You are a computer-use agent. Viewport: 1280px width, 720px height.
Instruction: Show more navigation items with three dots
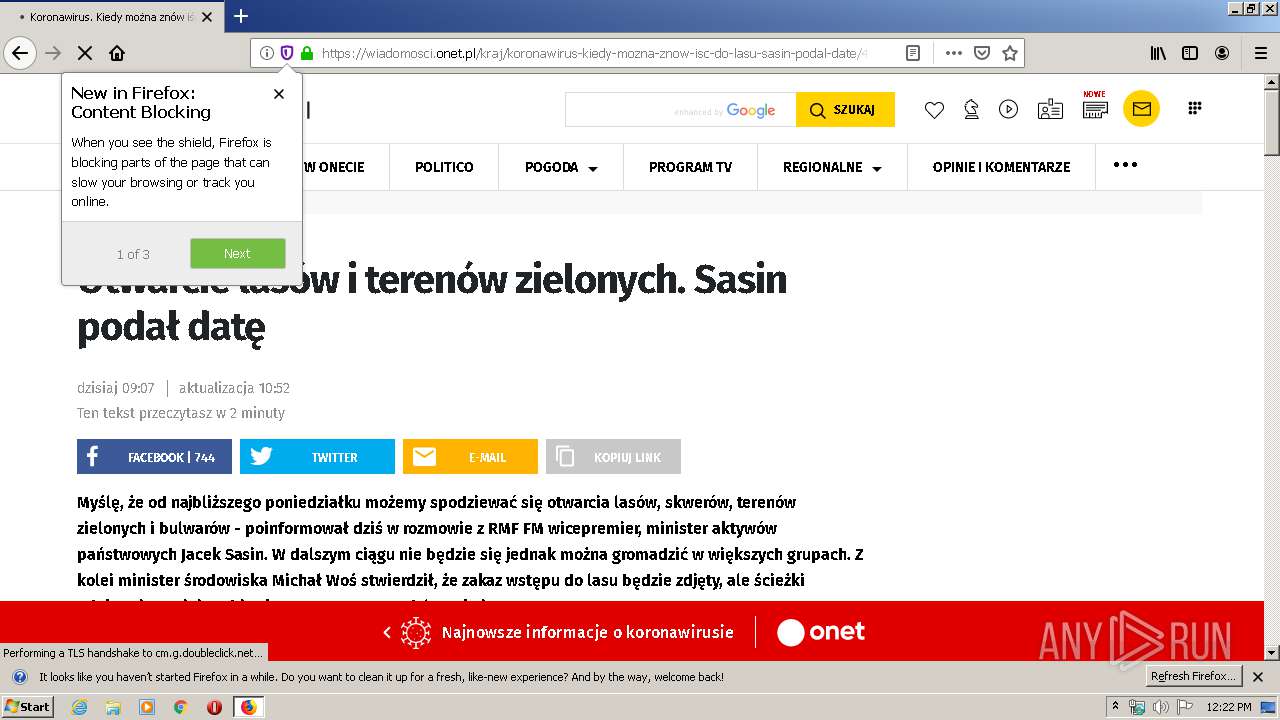[x=1125, y=165]
